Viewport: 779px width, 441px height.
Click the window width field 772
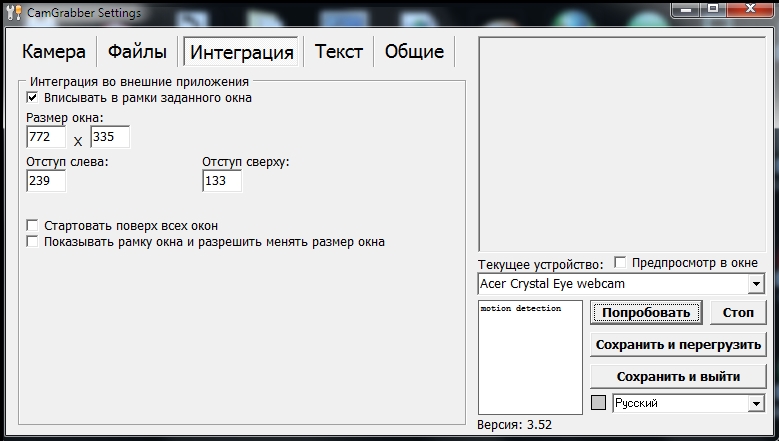[46, 137]
